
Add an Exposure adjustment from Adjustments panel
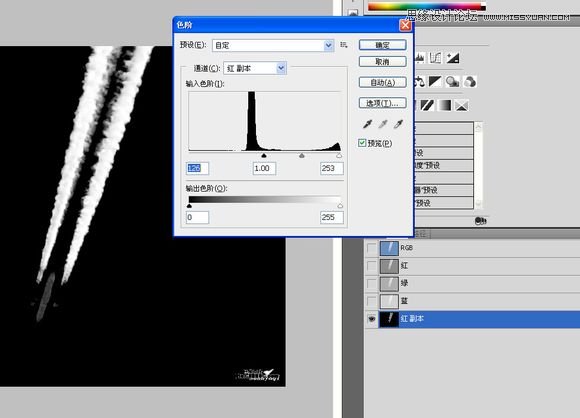click(453, 58)
